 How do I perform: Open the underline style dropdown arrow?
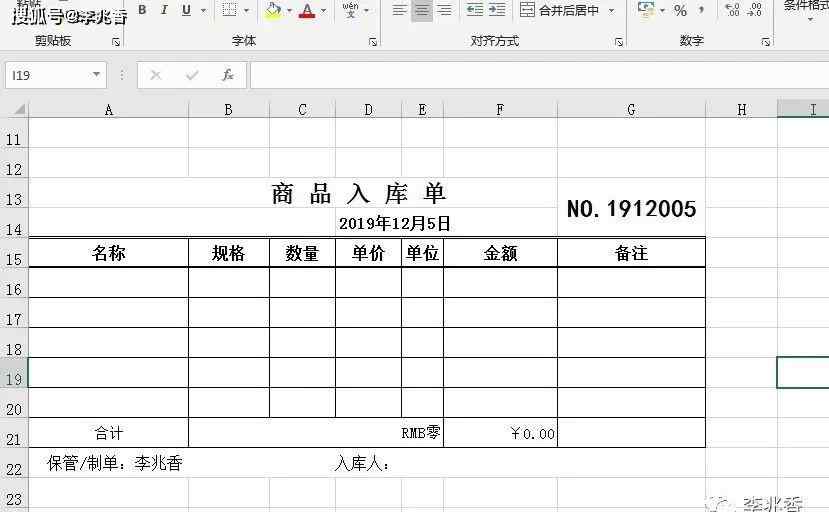(203, 10)
